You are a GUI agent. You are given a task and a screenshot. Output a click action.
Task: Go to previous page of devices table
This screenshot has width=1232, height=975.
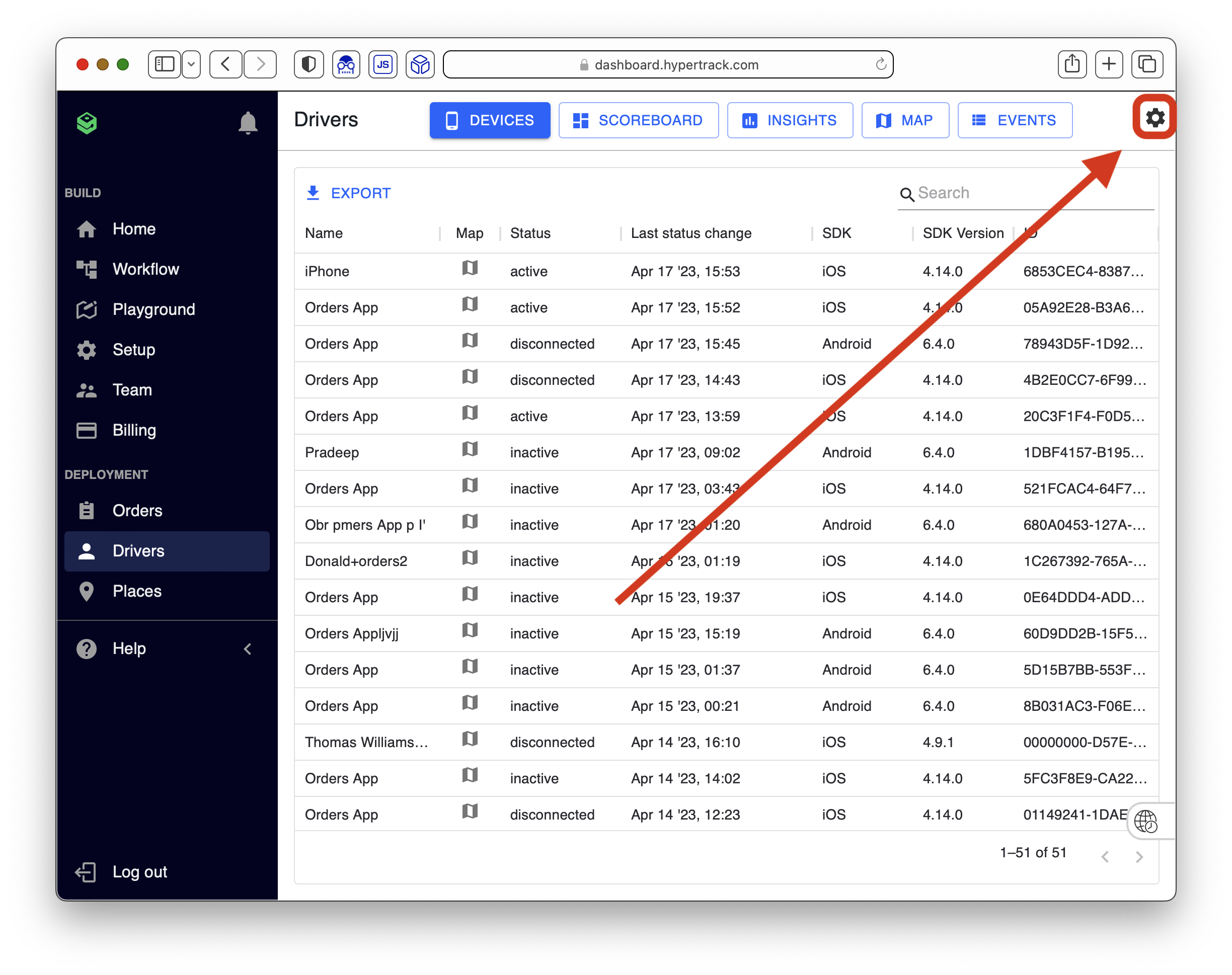pos(1105,856)
